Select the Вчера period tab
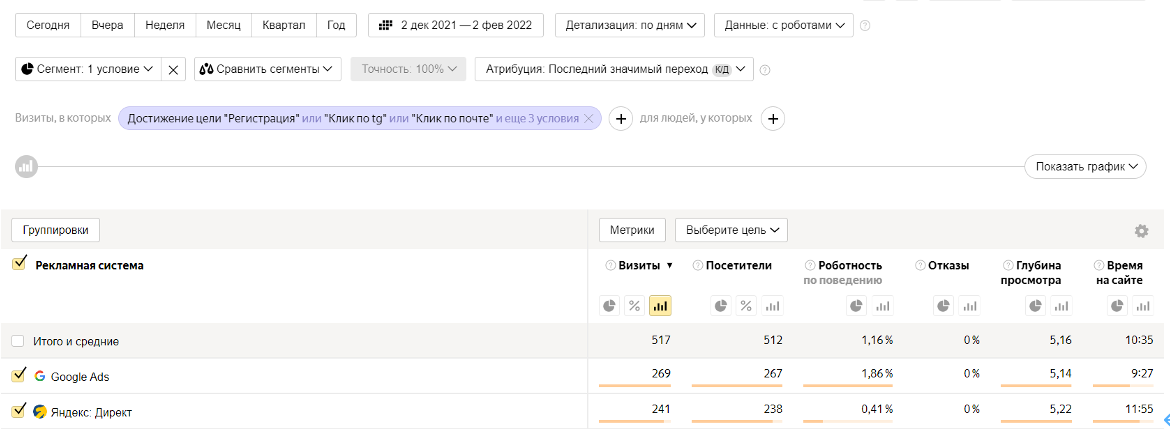 [107, 25]
